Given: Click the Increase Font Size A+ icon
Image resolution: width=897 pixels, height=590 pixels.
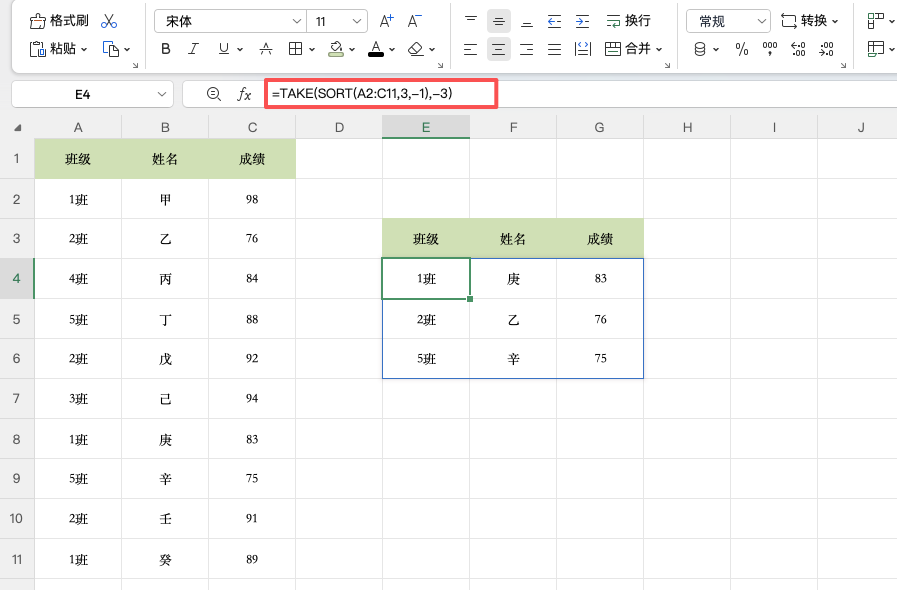Looking at the screenshot, I should coord(386,19).
